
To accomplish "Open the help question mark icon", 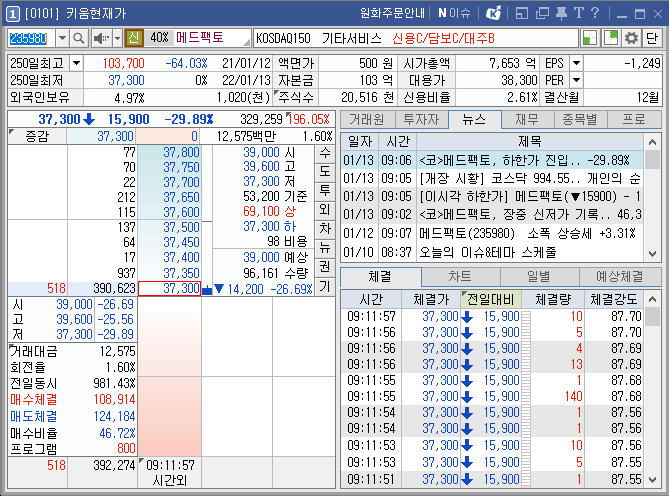I will click(595, 13).
